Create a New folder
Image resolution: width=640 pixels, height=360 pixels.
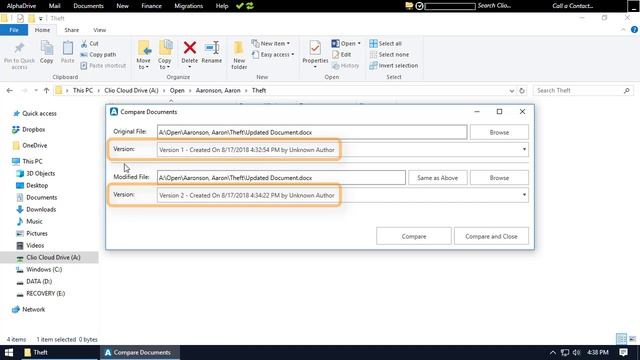point(239,55)
